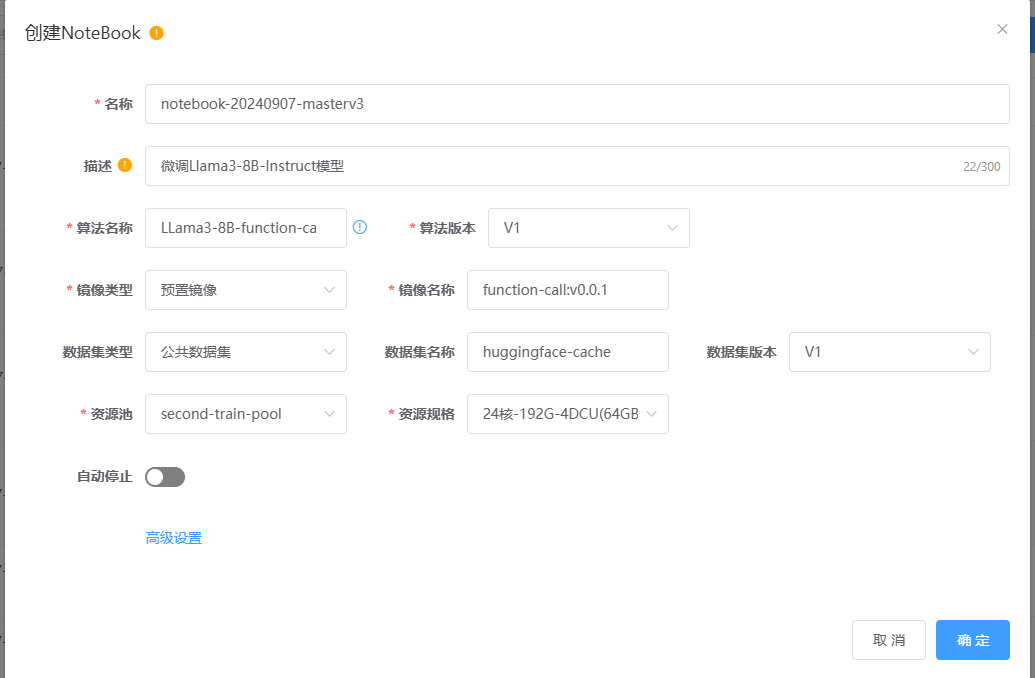Click the 高级设置 link

[174, 538]
